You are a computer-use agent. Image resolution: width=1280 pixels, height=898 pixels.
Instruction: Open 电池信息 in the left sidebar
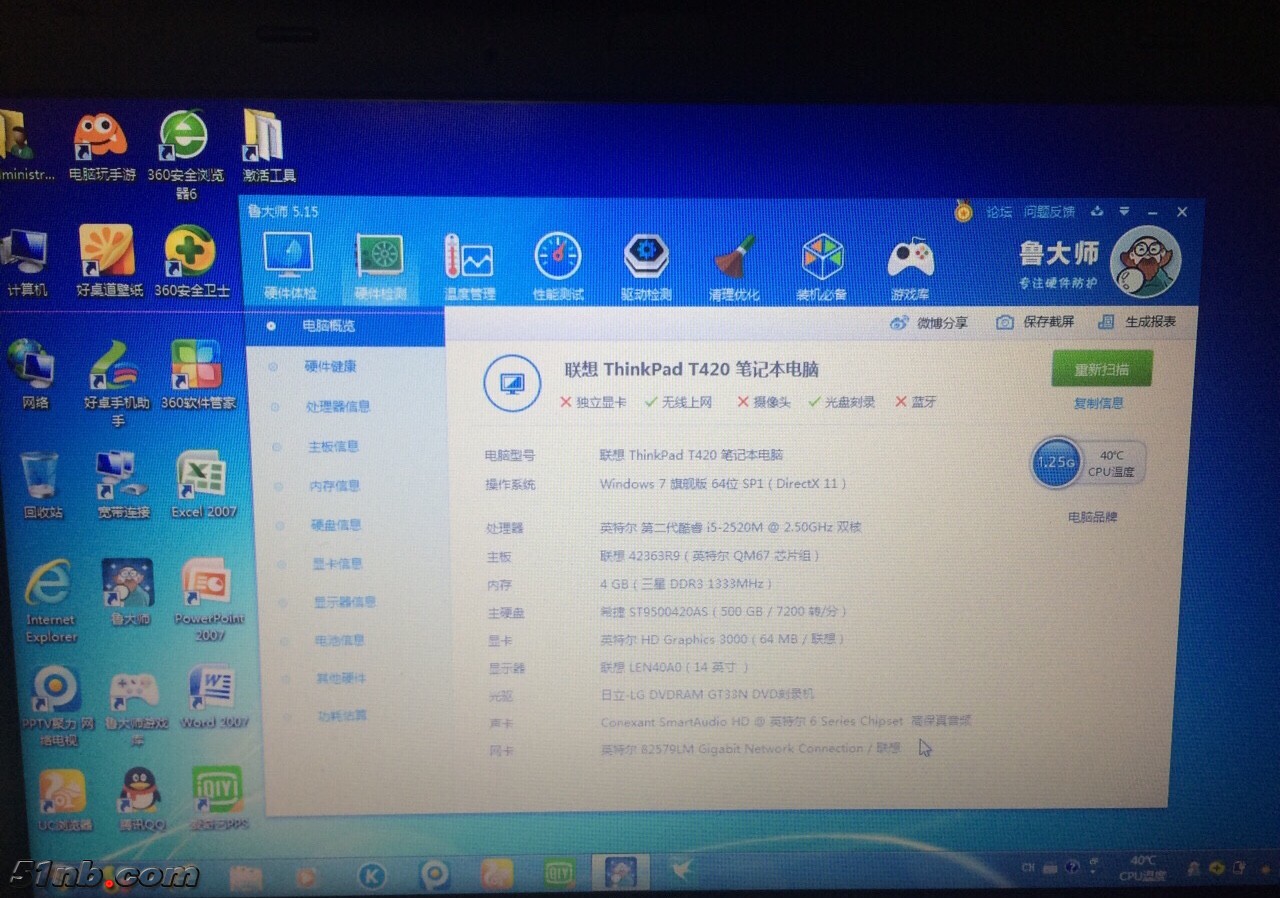339,640
